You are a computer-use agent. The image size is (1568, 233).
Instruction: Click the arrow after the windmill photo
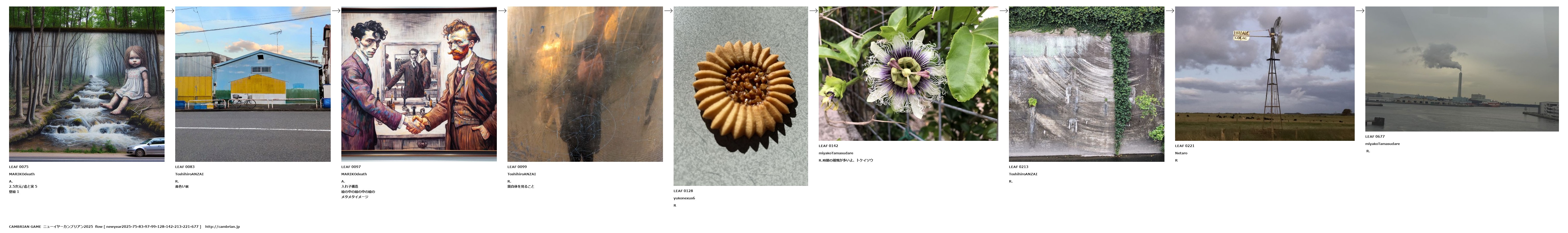tap(1360, 10)
